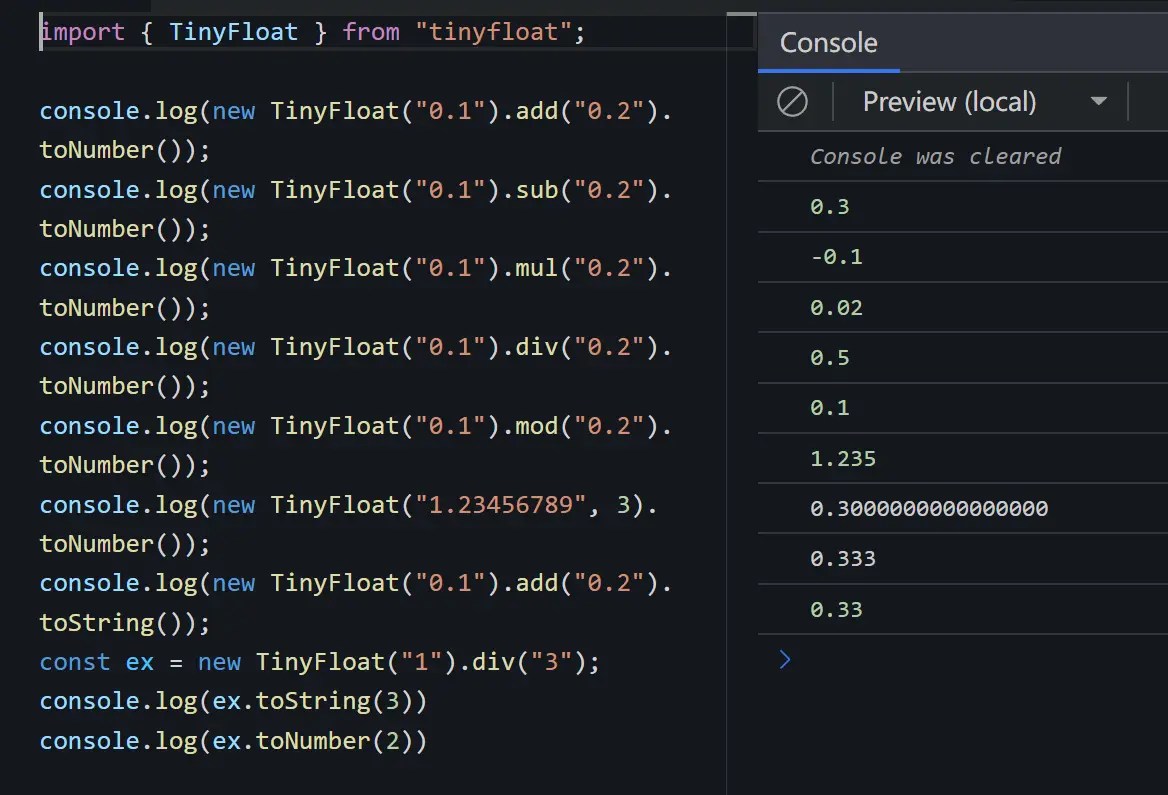Viewport: 1168px width, 795px height.
Task: Select the "0.3" console log entry
Action: (828, 206)
